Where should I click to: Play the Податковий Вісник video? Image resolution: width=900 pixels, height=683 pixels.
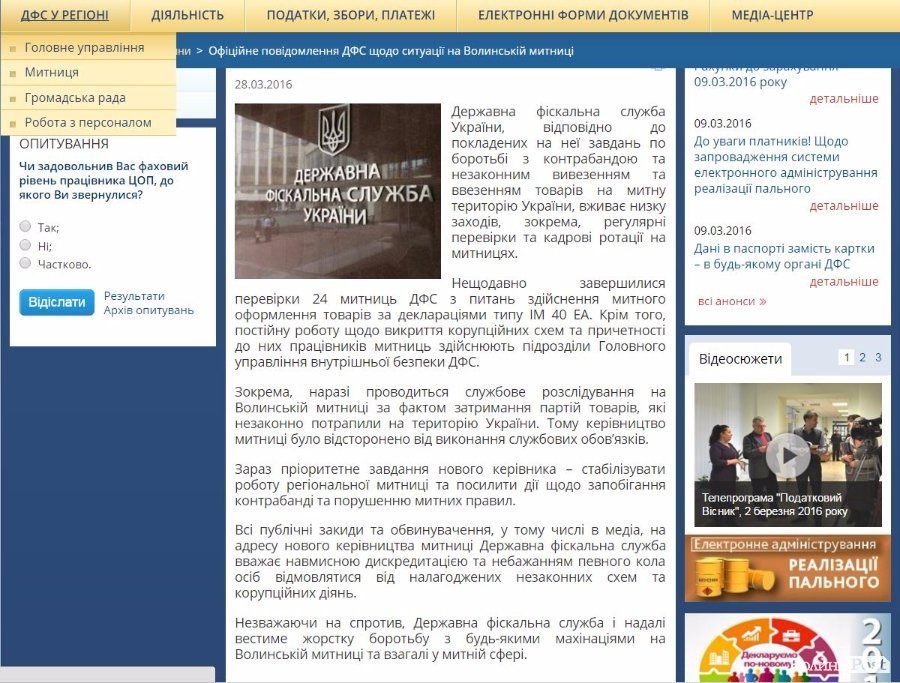pos(787,455)
